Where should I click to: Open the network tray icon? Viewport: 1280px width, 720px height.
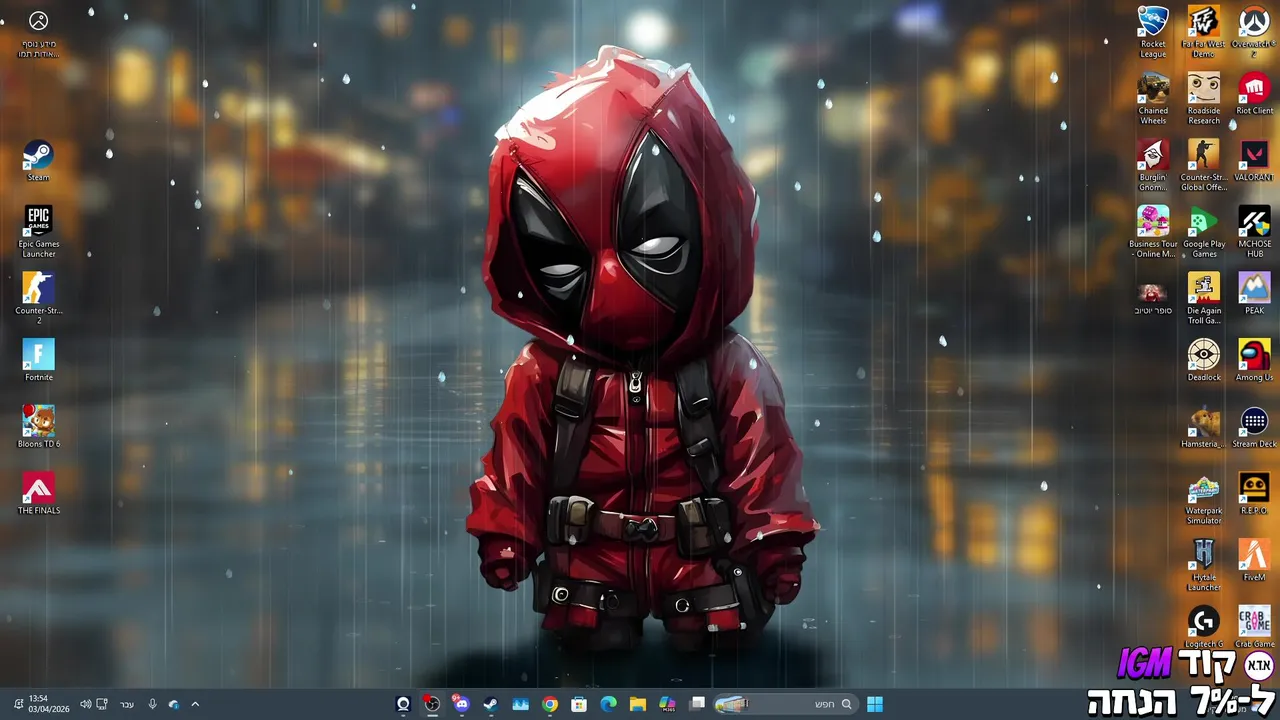pos(102,704)
